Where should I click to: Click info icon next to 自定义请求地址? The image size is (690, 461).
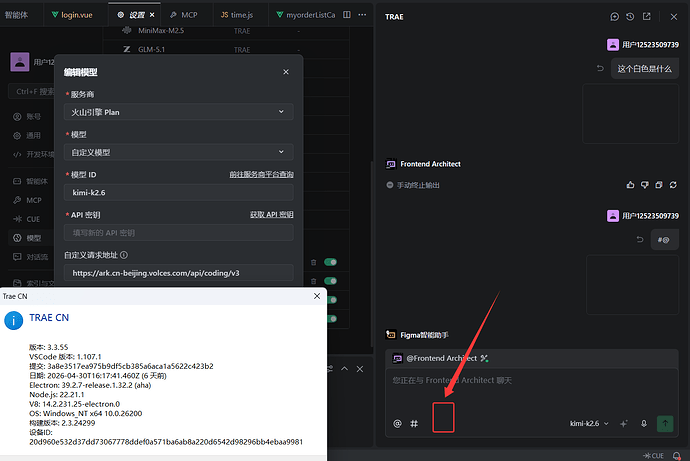124,255
